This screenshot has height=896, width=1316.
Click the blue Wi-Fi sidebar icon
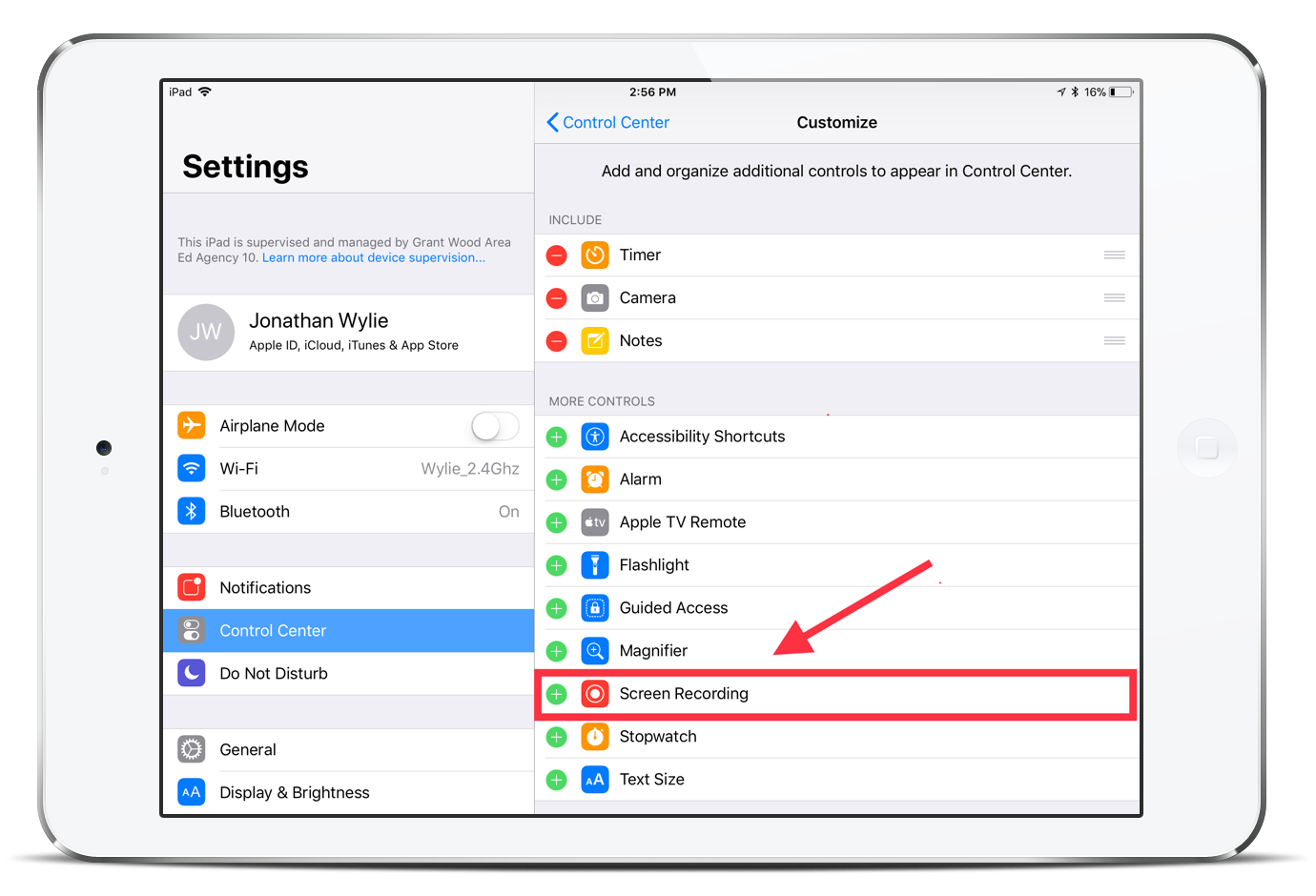[x=192, y=468]
